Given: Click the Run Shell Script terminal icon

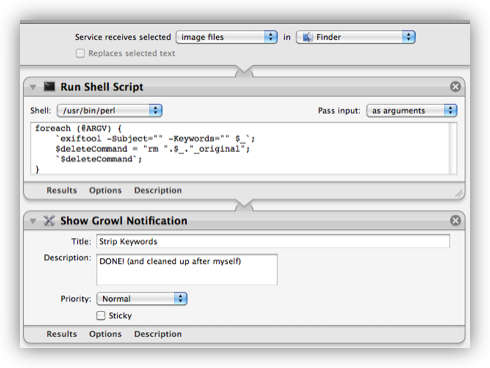Looking at the screenshot, I should coord(49,87).
